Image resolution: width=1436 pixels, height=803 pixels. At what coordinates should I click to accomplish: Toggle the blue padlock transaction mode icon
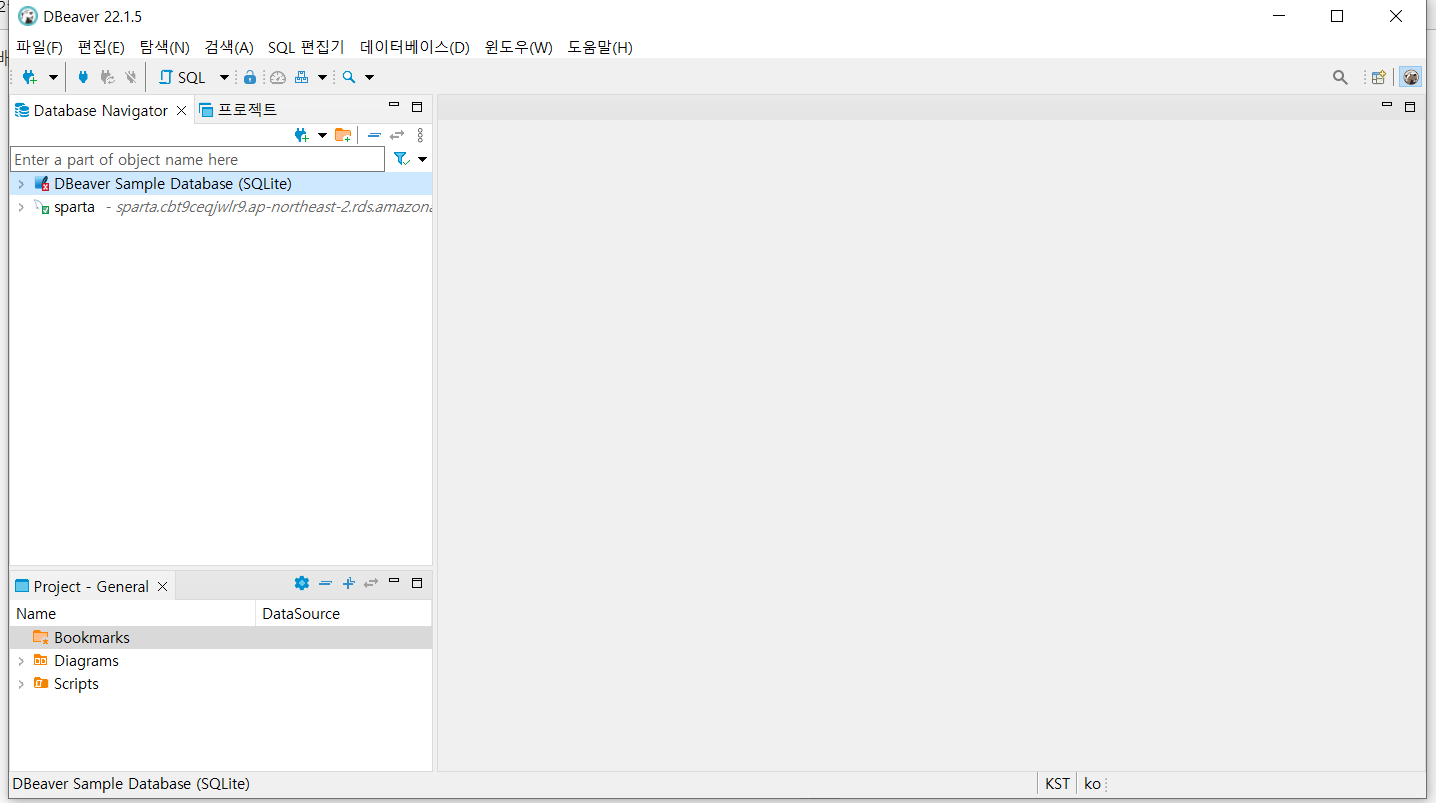click(x=250, y=77)
